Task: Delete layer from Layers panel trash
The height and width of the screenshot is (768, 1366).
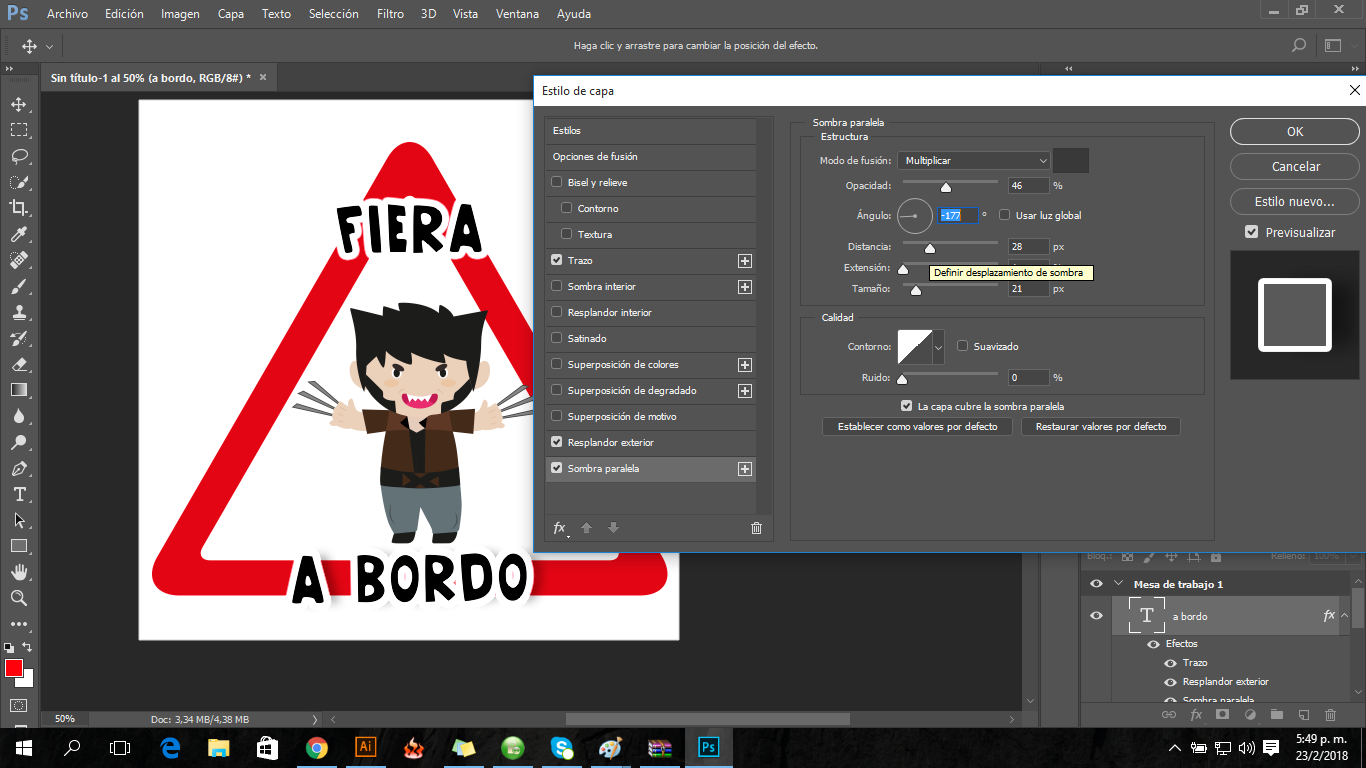Action: (x=1330, y=715)
